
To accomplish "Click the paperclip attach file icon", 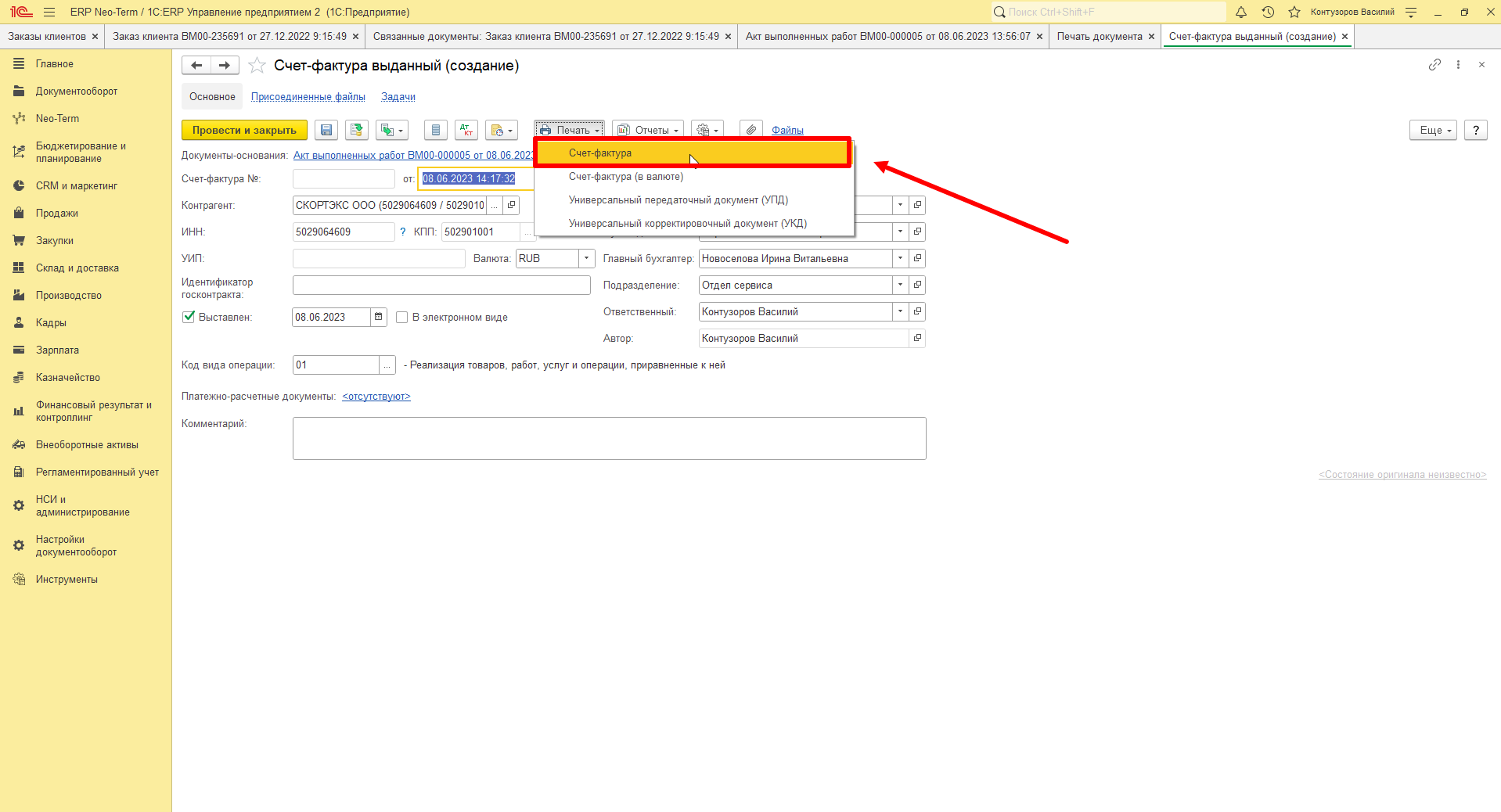I will click(x=750, y=130).
